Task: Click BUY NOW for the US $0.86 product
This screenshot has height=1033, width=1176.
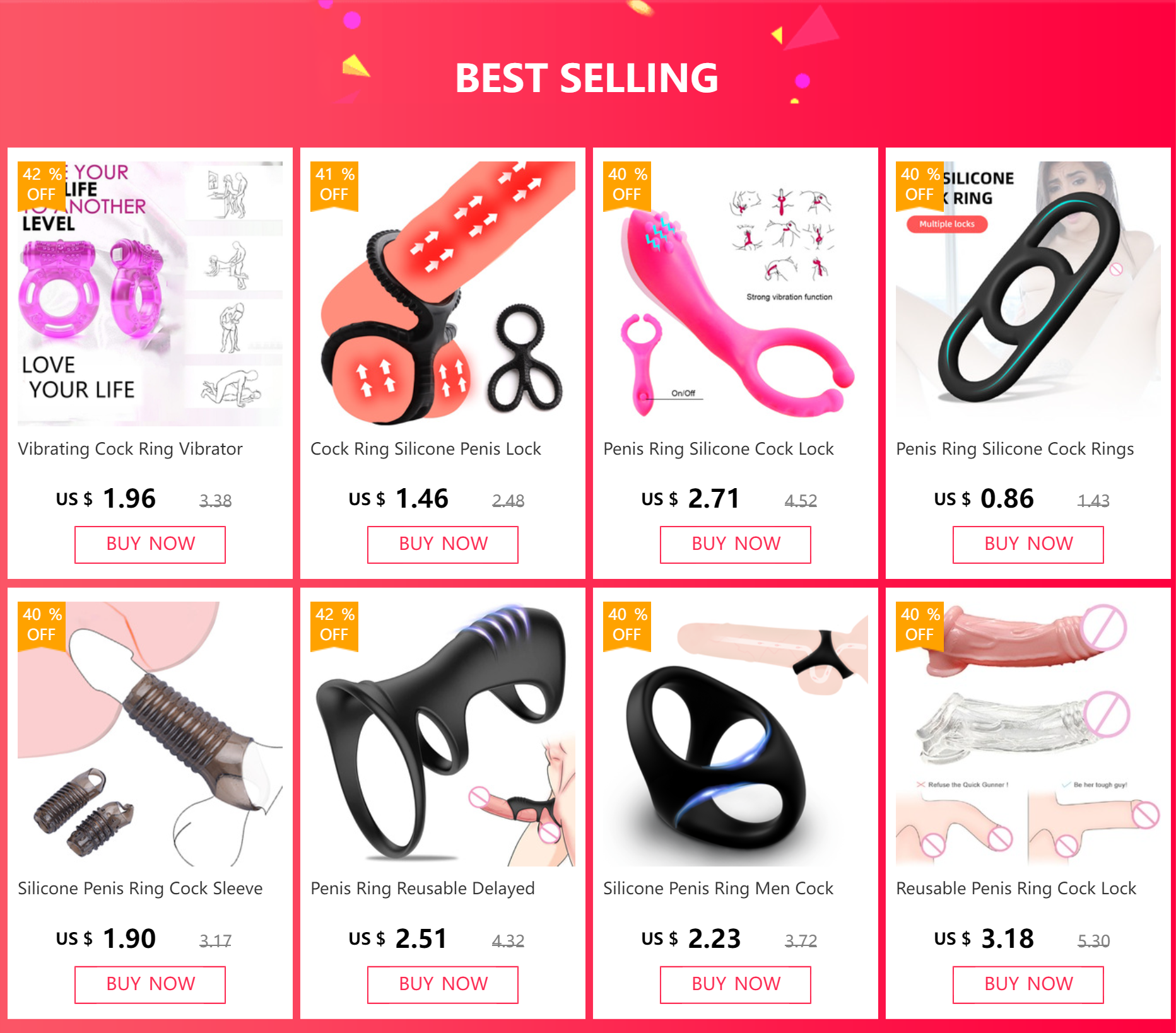Action: pos(1028,545)
